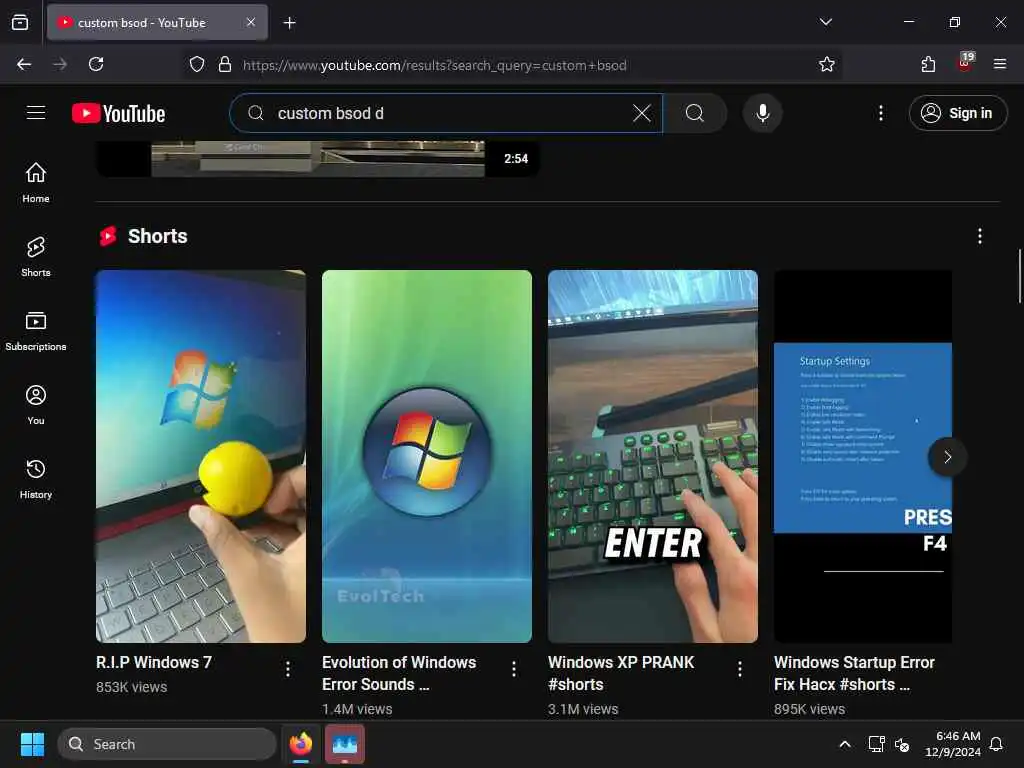Open the muted volume tray icon
This screenshot has height=768, width=1024.
click(902, 744)
